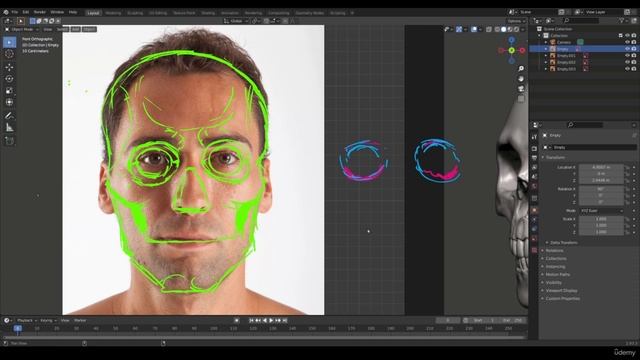Screen dimensions: 640x360
Task: Switch to the Shading workspace tab
Action: (x=208, y=13)
